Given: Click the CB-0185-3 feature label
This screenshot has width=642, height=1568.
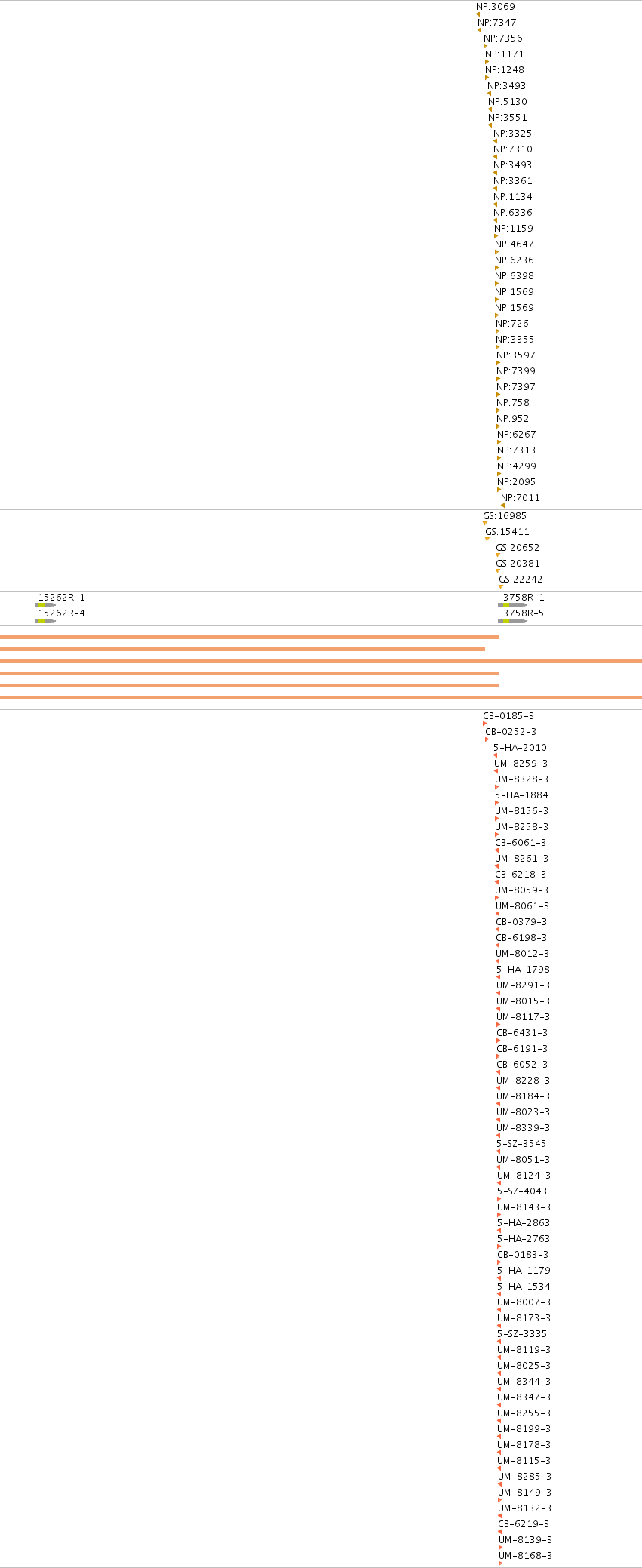Looking at the screenshot, I should tap(508, 716).
